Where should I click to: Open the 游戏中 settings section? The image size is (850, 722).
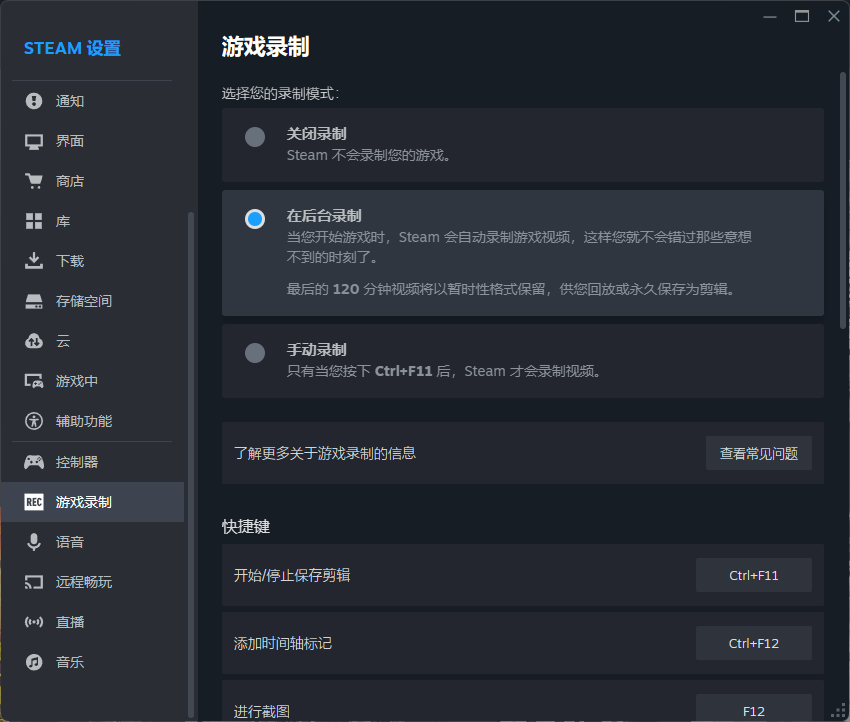point(92,381)
